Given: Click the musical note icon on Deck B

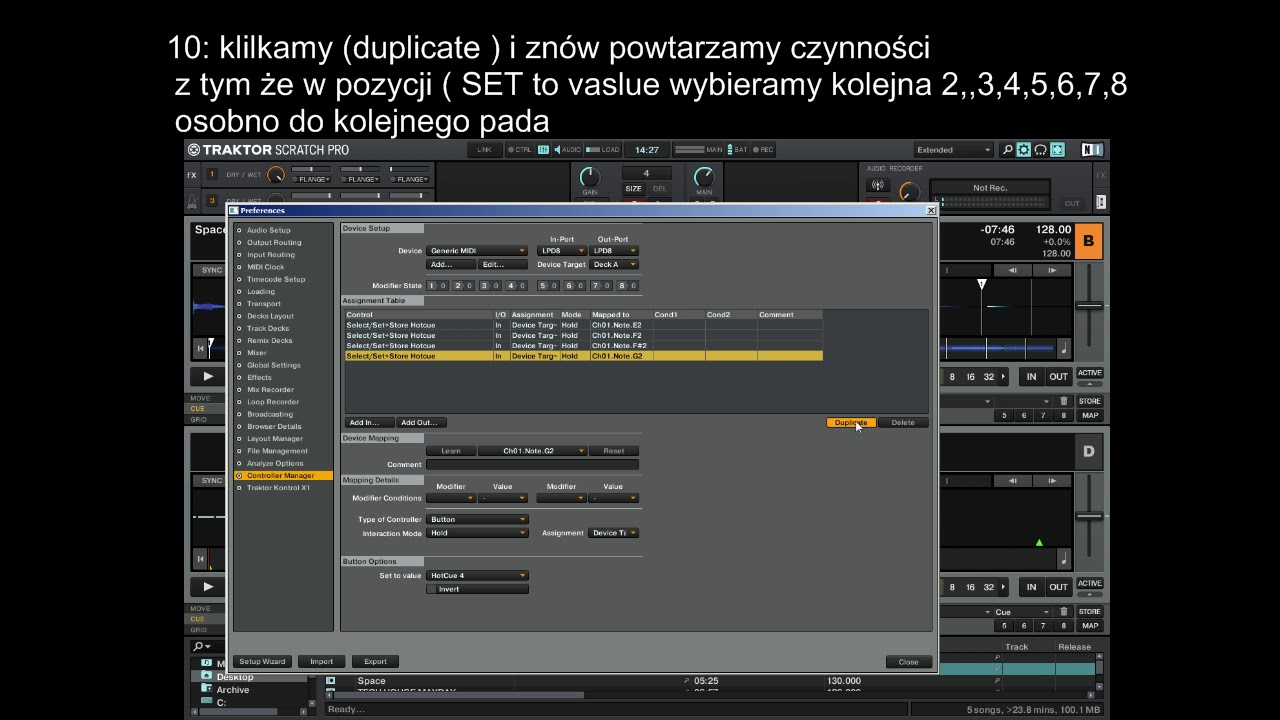Looking at the screenshot, I should pyautogui.click(x=1063, y=349).
